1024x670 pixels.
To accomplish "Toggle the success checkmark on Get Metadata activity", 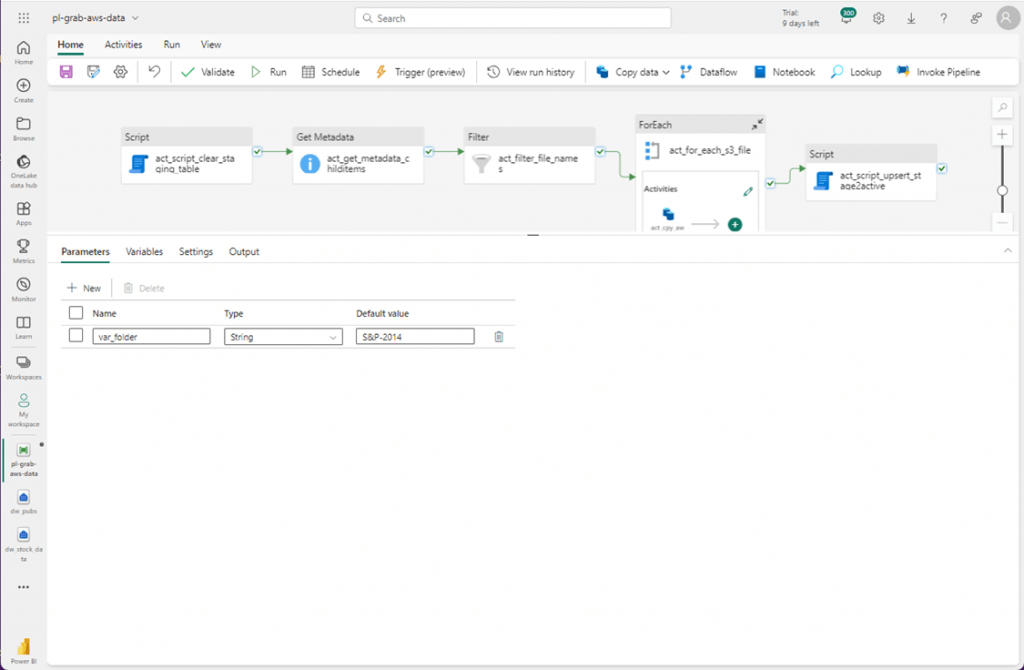I will coord(428,152).
